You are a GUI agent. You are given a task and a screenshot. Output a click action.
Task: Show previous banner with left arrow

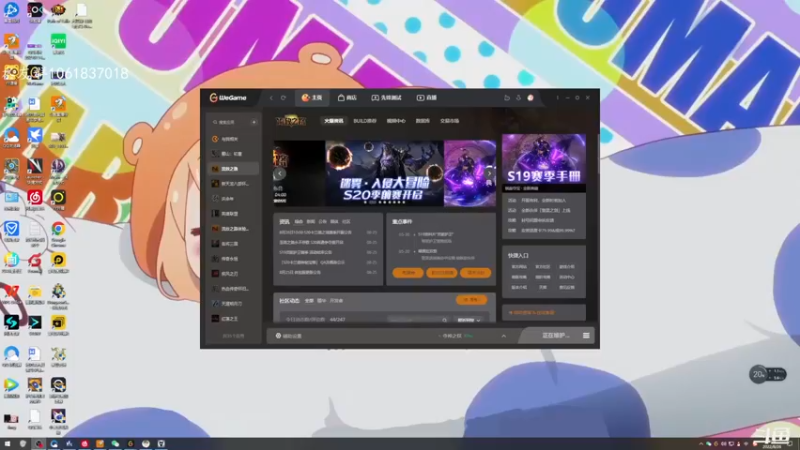click(280, 173)
